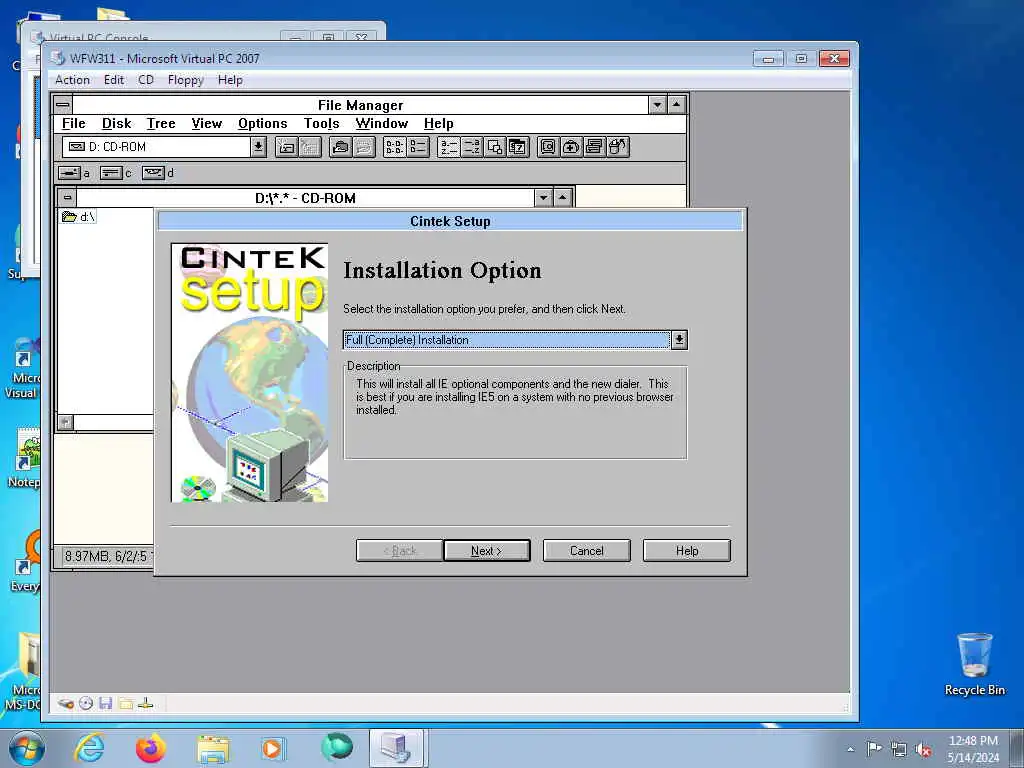The width and height of the screenshot is (1024, 768).
Task: Open Help menu in File Manager
Action: [x=438, y=123]
